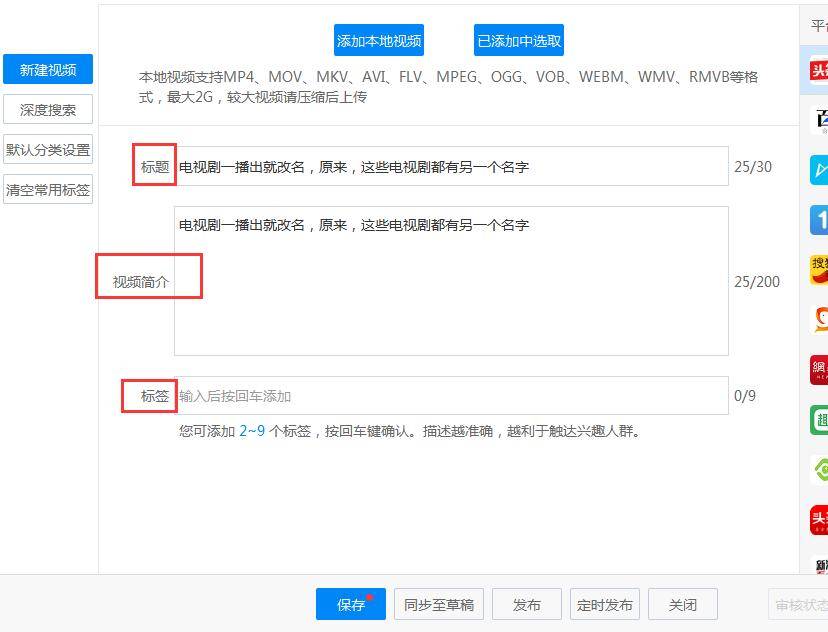The width and height of the screenshot is (828, 632).
Task: Click inside the 视频简介 description text area
Action: 450,290
